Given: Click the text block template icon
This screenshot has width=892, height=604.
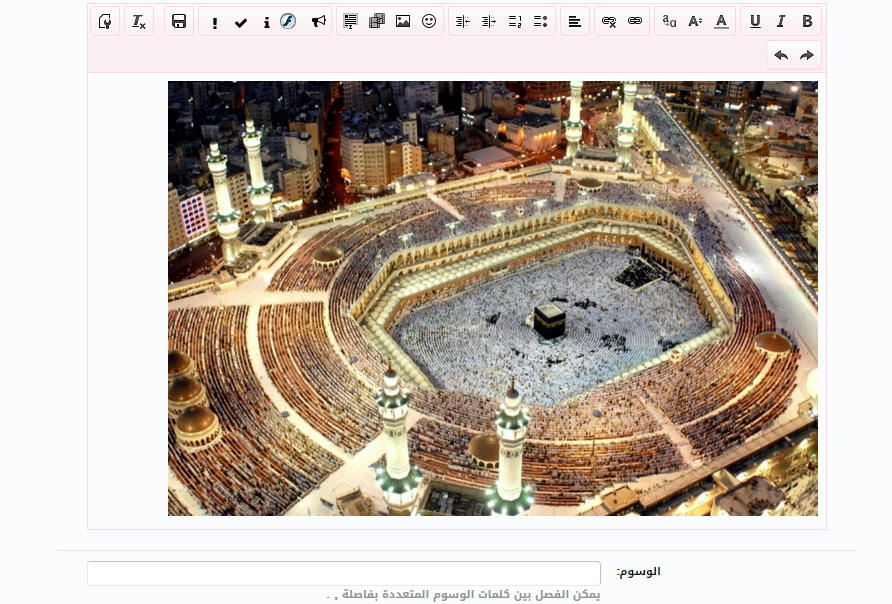Looking at the screenshot, I should click(350, 22).
